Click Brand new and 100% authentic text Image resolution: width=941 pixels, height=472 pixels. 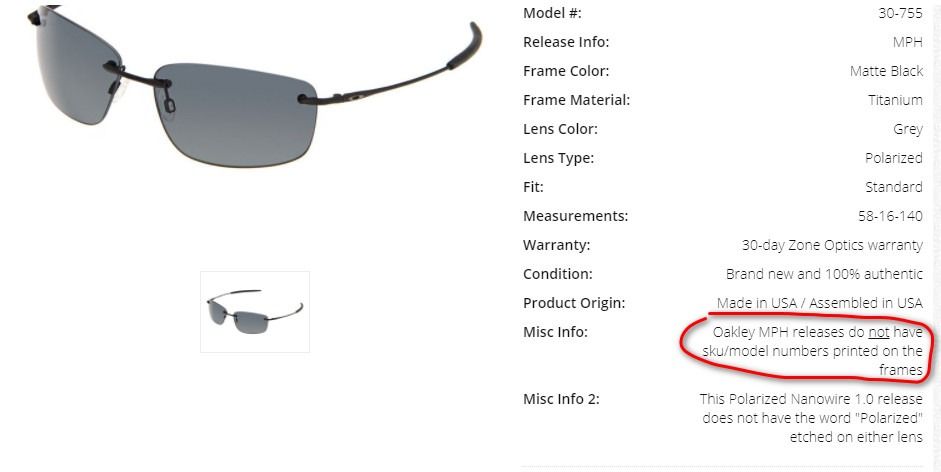coord(824,274)
